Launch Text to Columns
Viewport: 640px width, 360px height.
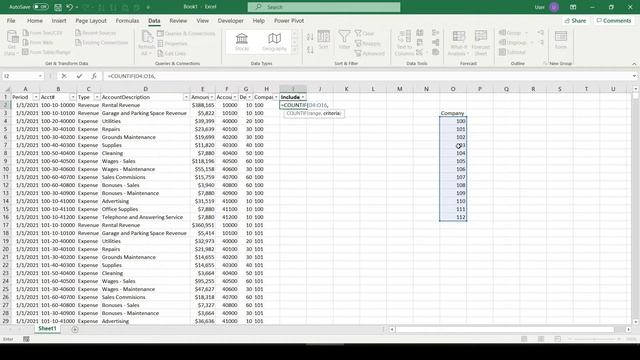point(404,43)
